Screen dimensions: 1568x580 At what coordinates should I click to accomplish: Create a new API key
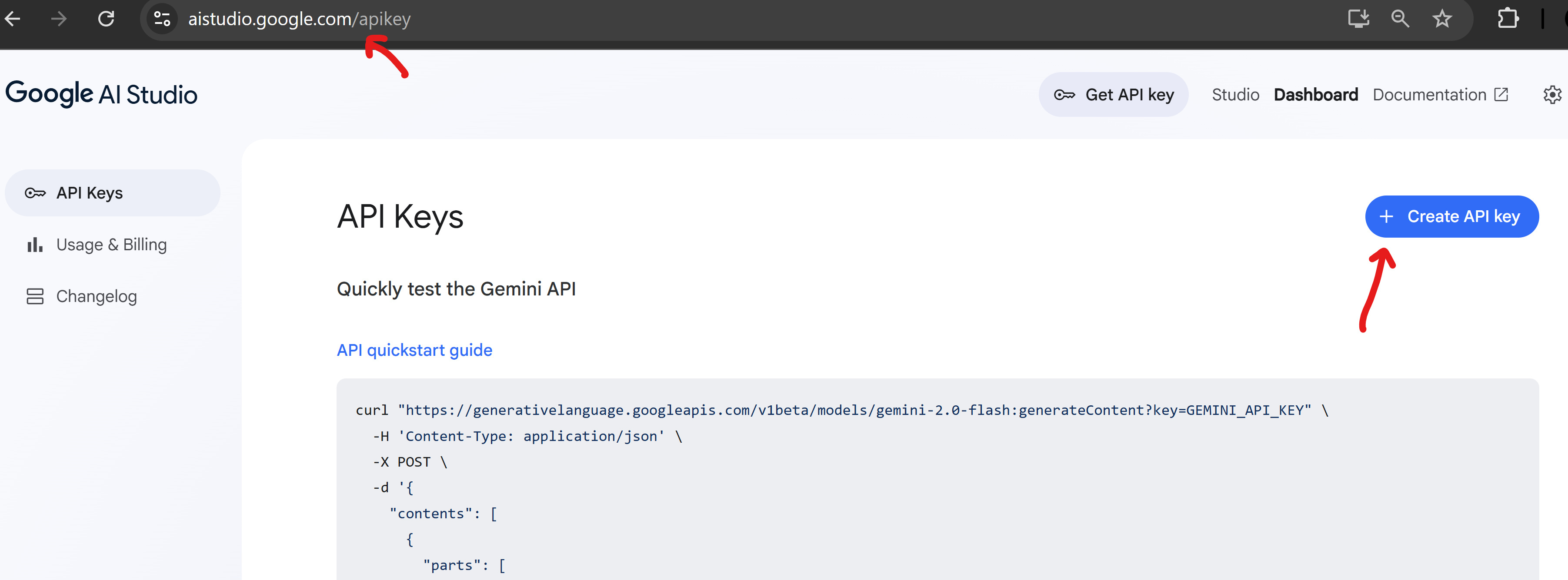[1452, 216]
